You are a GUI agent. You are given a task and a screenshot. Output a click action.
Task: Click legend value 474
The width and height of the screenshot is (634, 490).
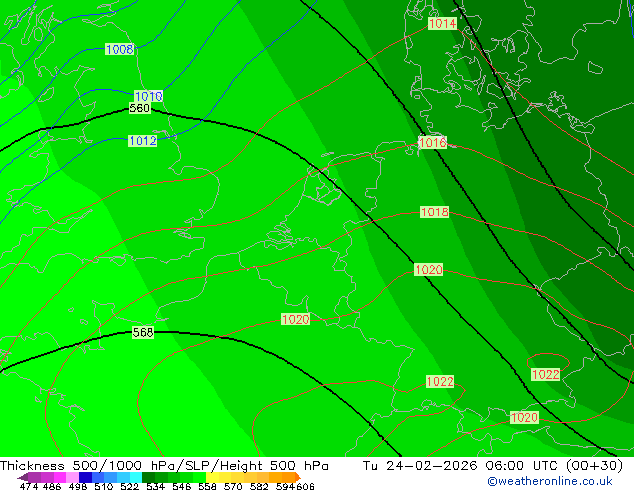pyautogui.click(x=29, y=486)
